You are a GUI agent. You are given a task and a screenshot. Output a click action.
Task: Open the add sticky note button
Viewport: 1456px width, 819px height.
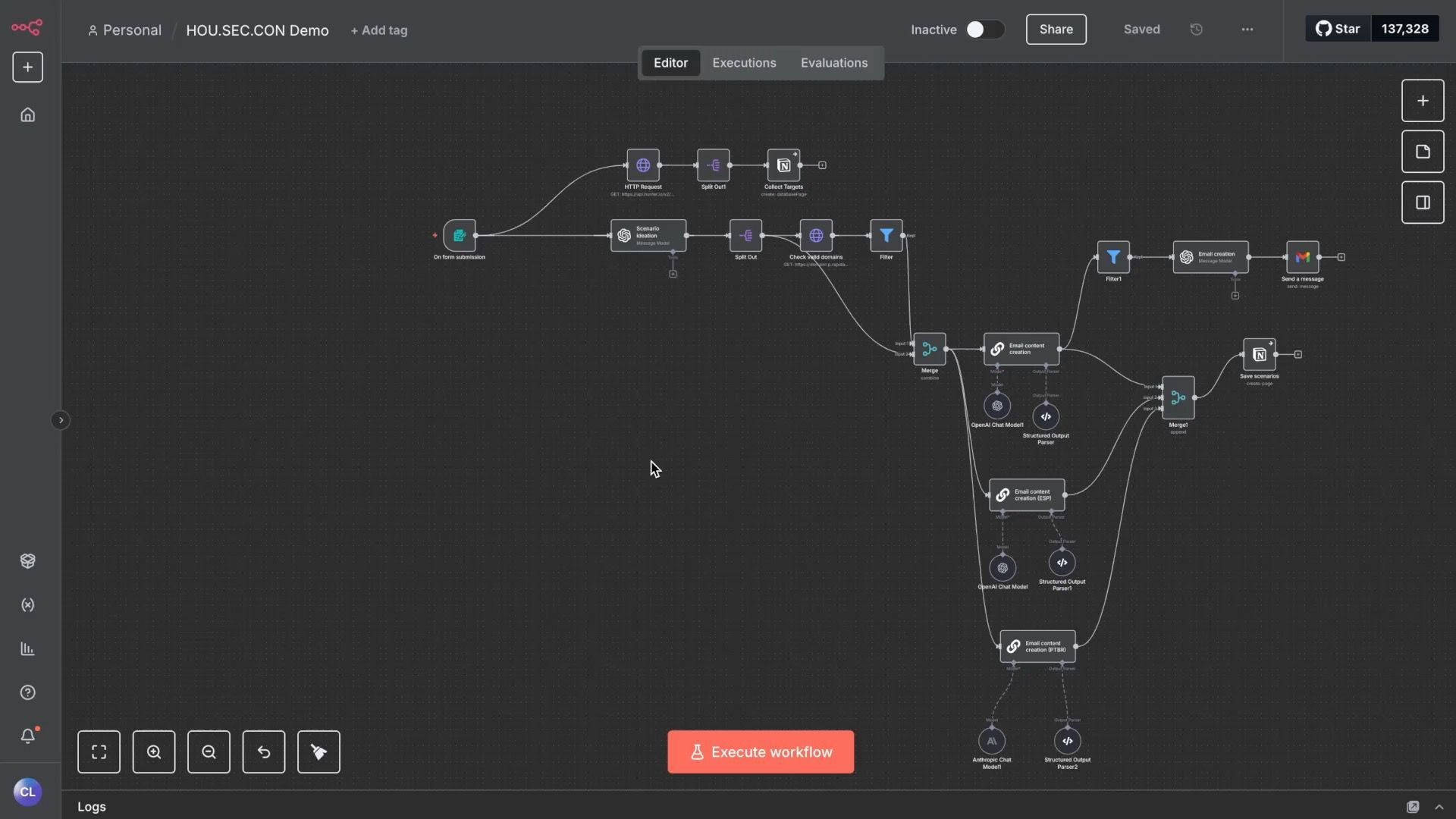click(x=1423, y=152)
